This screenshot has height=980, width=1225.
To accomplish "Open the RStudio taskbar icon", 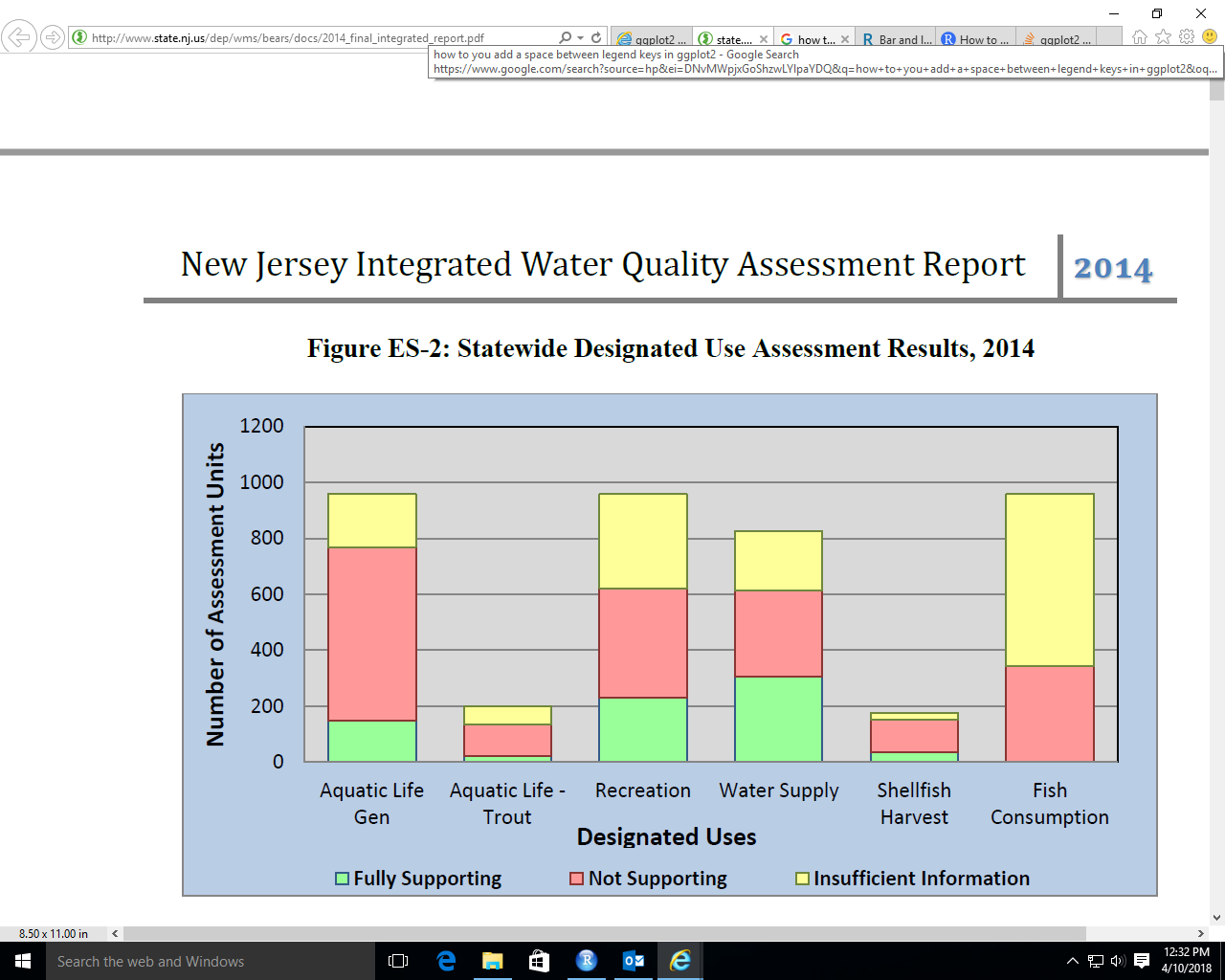I will (587, 961).
